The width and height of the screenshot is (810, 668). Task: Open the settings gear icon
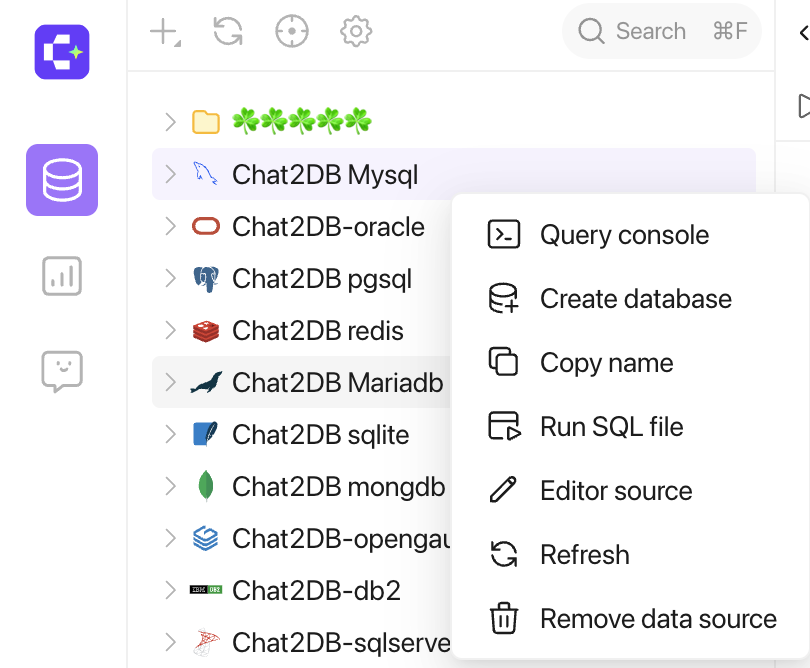tap(356, 32)
